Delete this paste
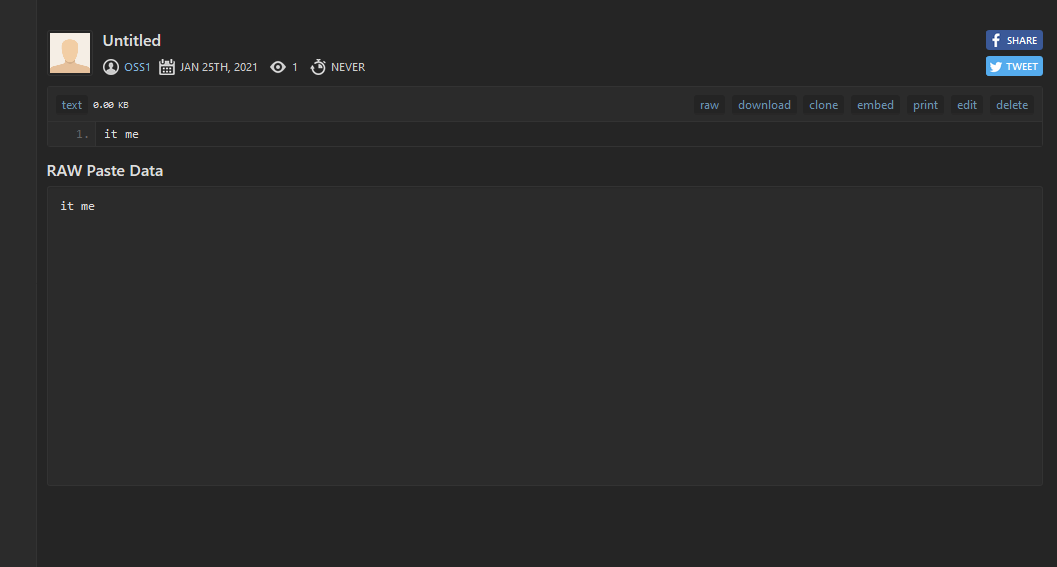Image resolution: width=1057 pixels, height=567 pixels. click(1012, 105)
